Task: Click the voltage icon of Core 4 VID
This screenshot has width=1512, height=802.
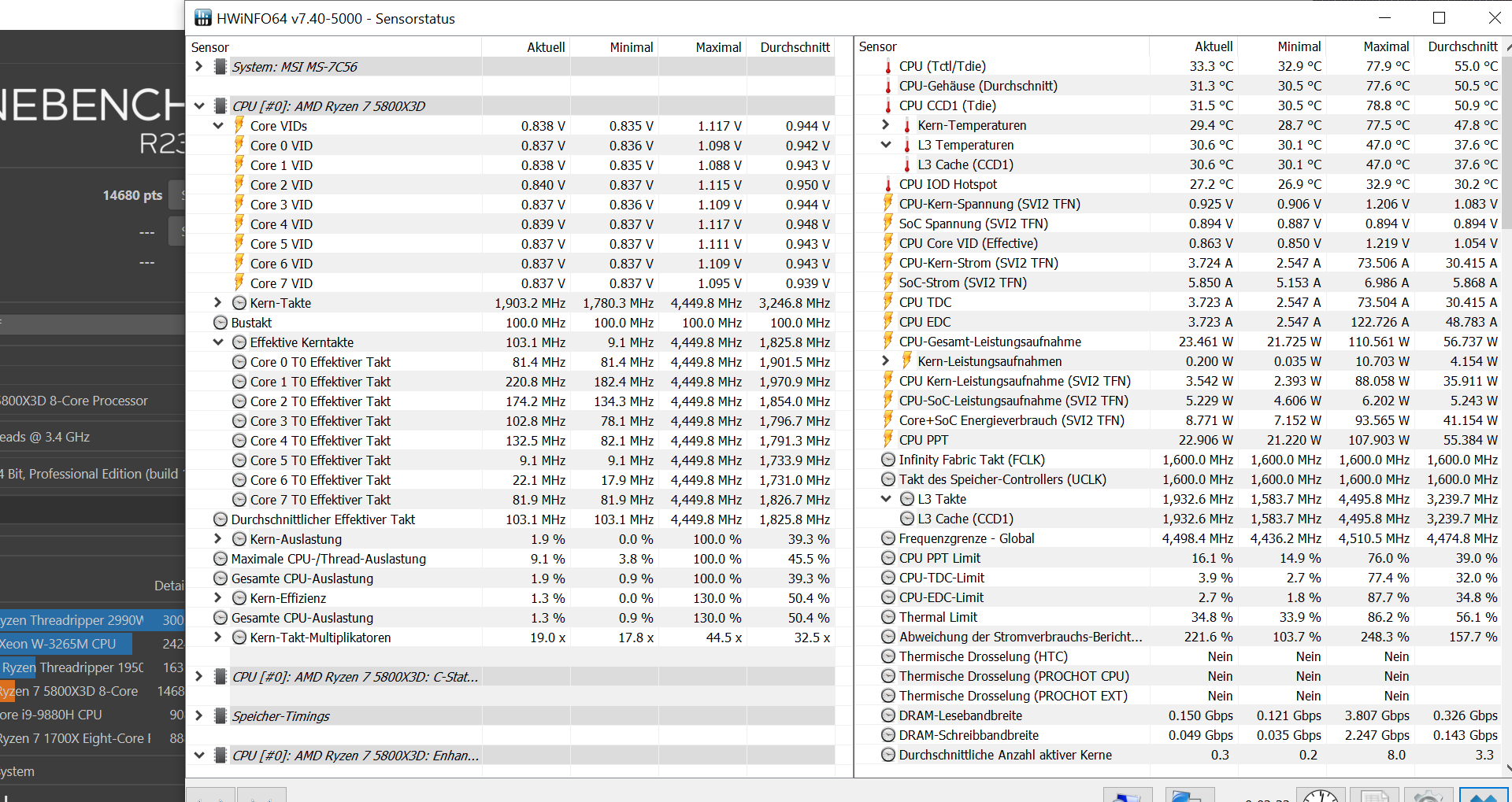Action: [239, 224]
